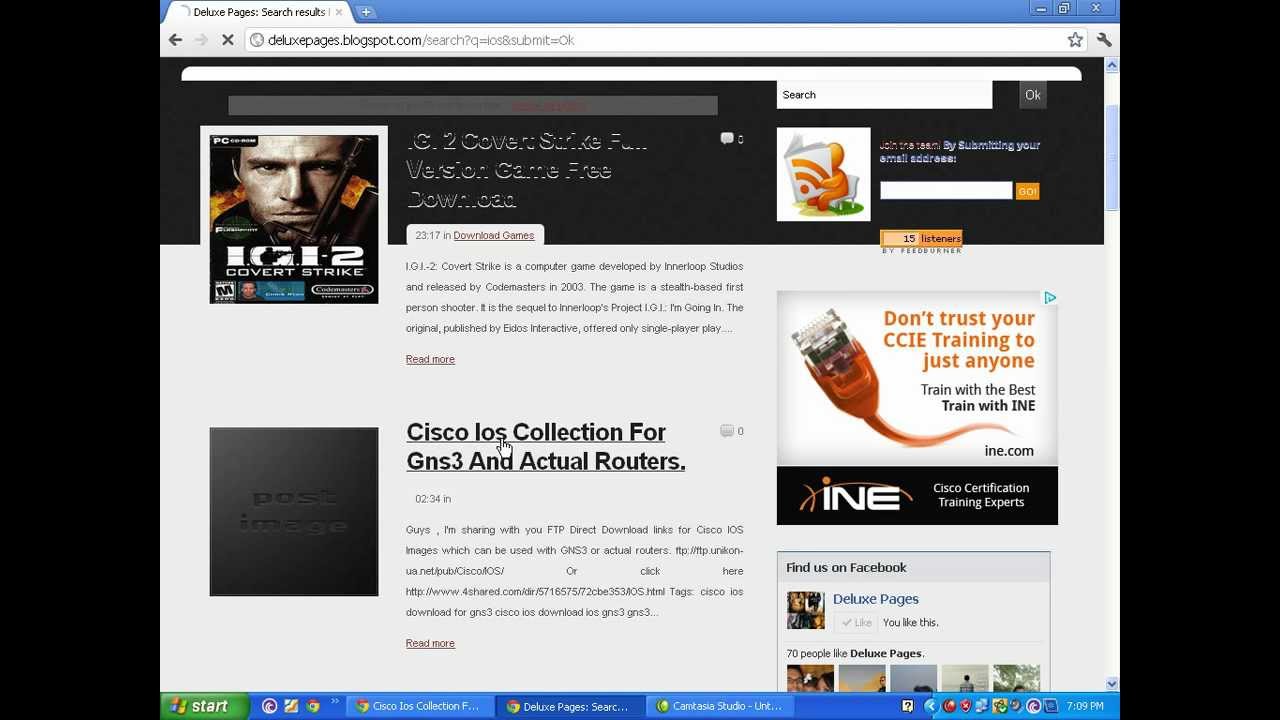
Task: Bookmark this page with the star icon
Action: coord(1075,40)
